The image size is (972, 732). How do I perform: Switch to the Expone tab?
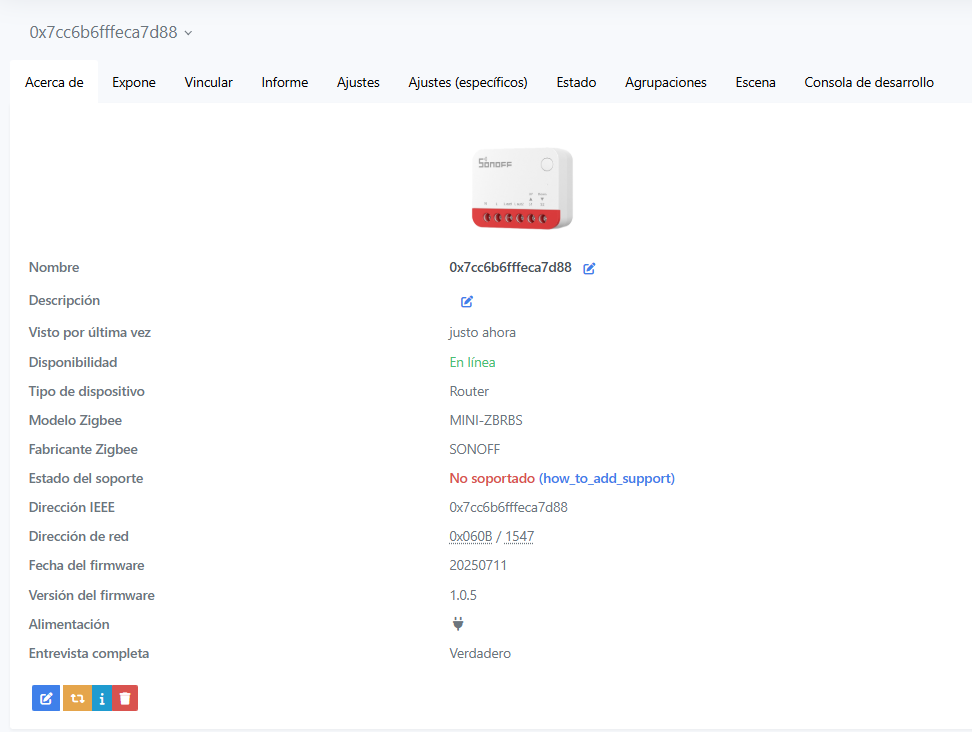coord(134,82)
